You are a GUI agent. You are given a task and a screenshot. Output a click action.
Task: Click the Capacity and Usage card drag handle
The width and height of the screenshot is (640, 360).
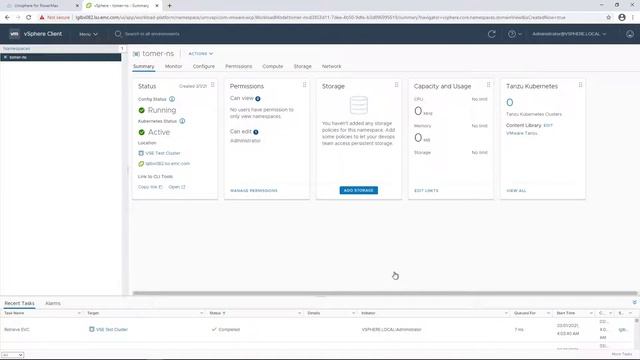[x=489, y=85]
